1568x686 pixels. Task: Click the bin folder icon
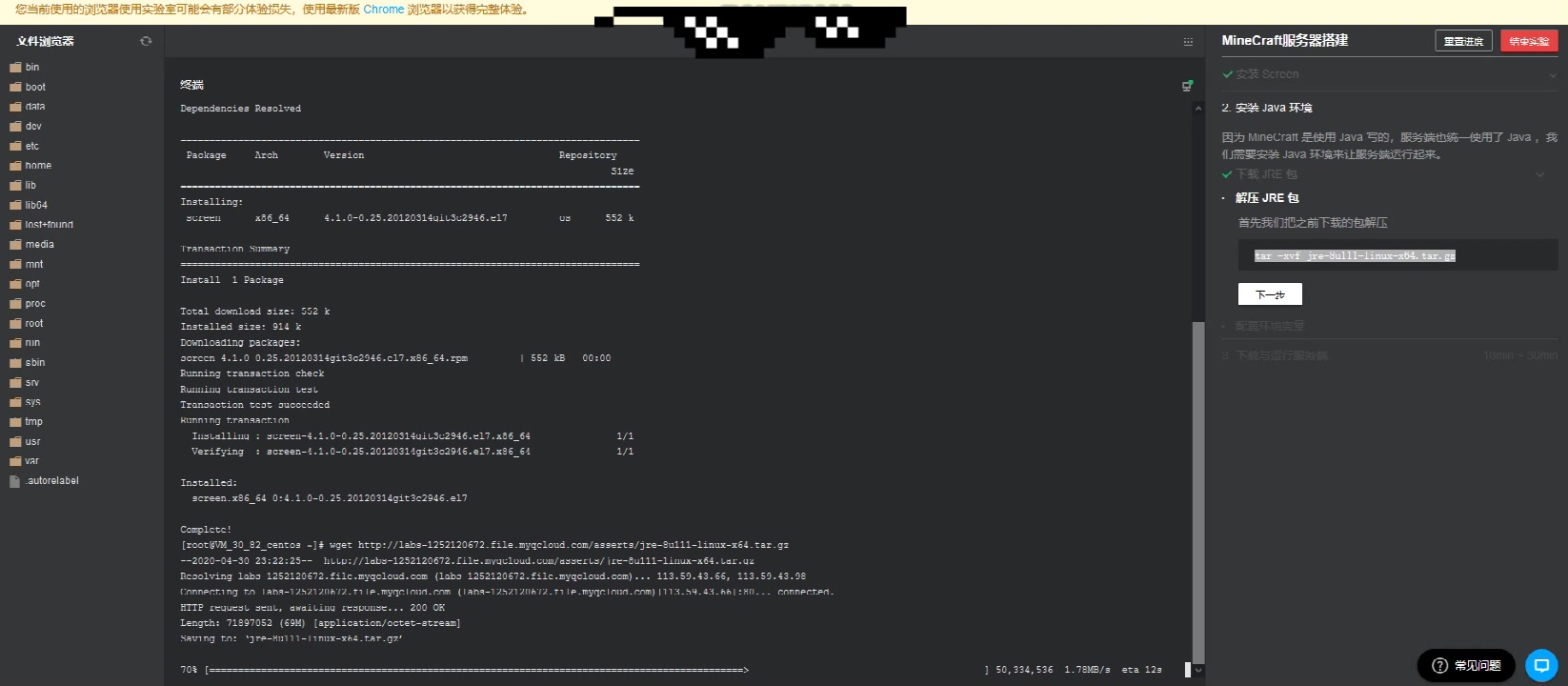[x=15, y=68]
